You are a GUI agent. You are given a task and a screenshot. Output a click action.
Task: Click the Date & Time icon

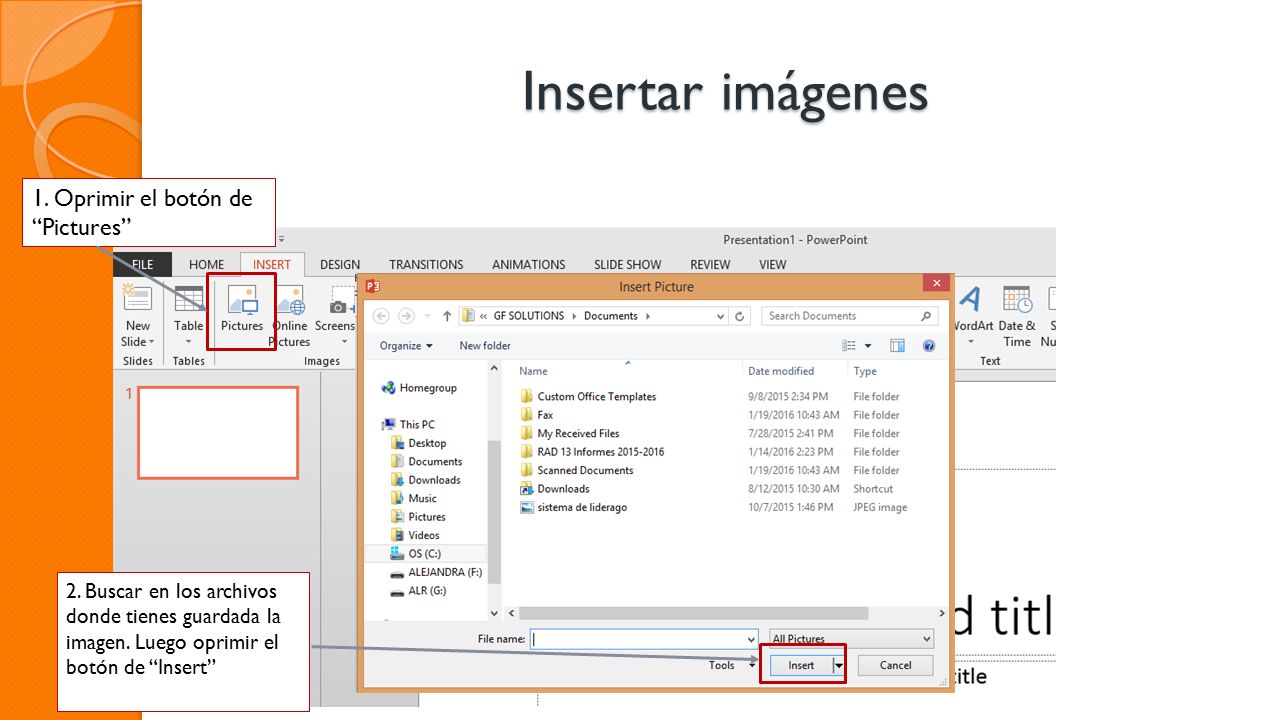(1017, 299)
